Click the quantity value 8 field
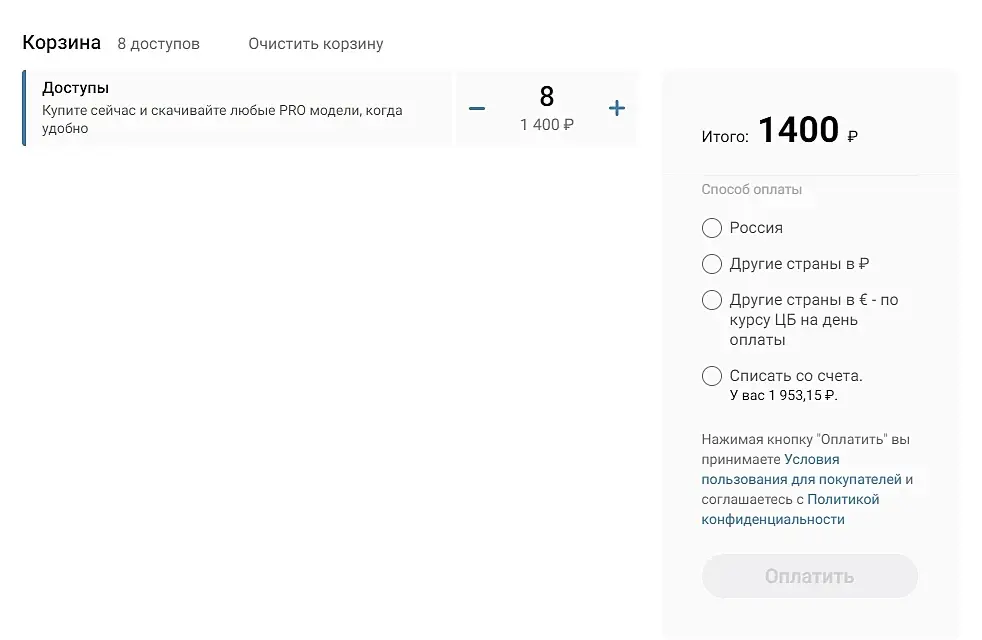 [546, 96]
